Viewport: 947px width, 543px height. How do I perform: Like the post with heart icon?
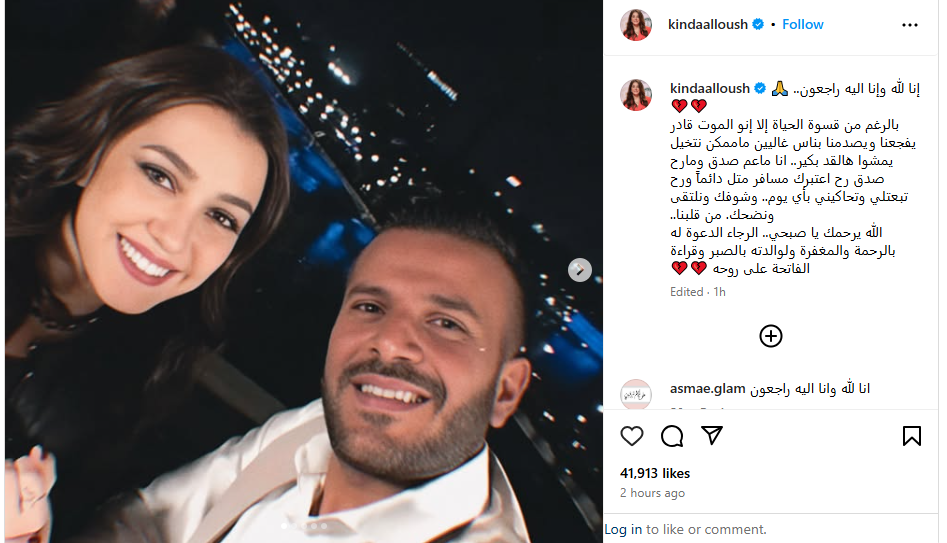coord(632,436)
